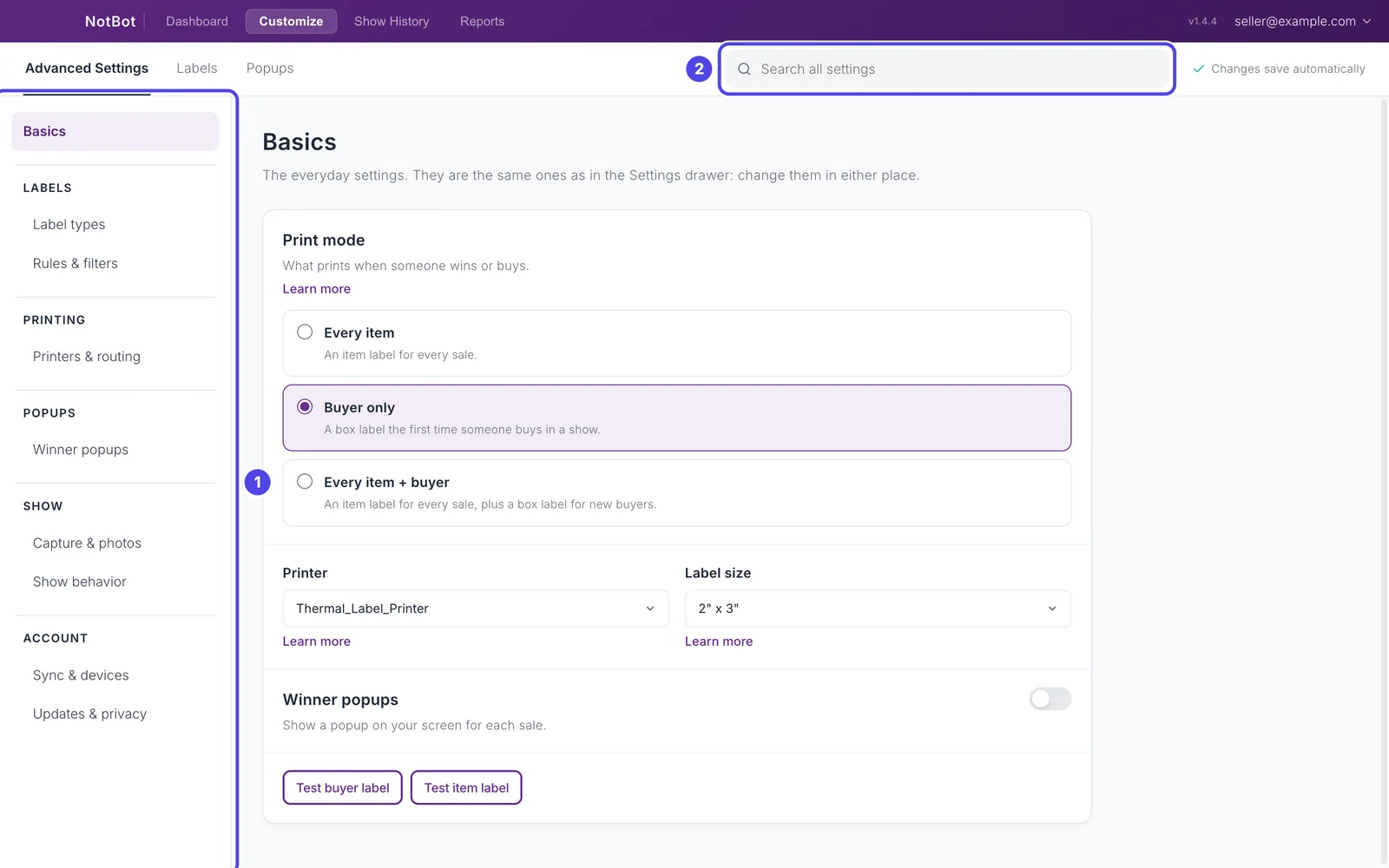Click the Test item label button

click(466, 787)
